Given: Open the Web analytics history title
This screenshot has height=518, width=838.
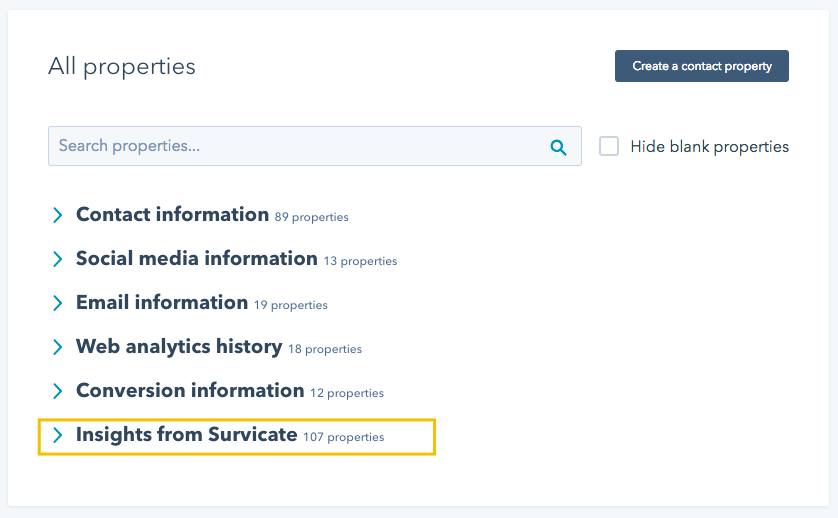Looking at the screenshot, I should click(x=179, y=346).
